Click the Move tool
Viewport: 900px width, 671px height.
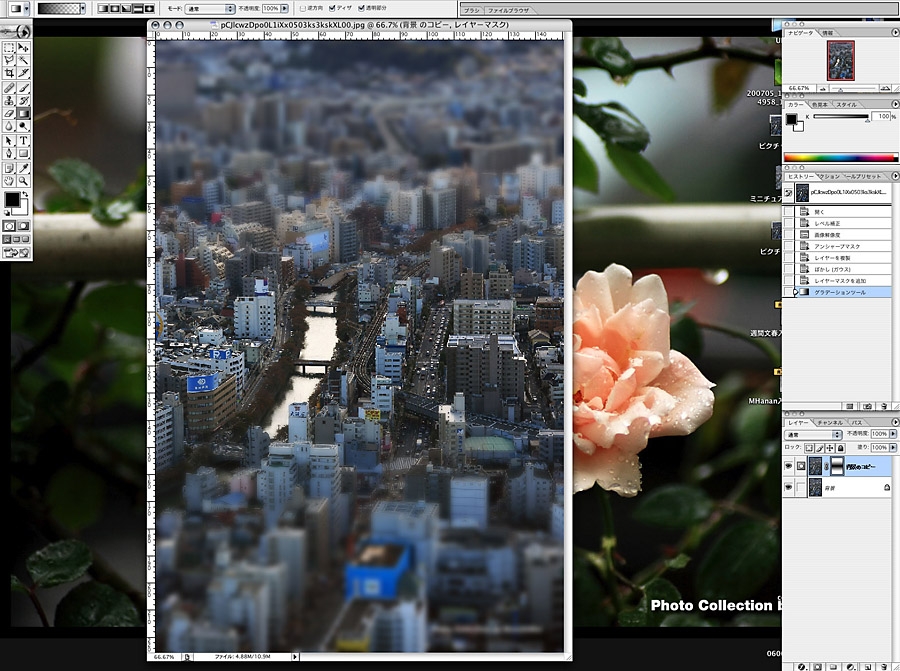[x=23, y=47]
